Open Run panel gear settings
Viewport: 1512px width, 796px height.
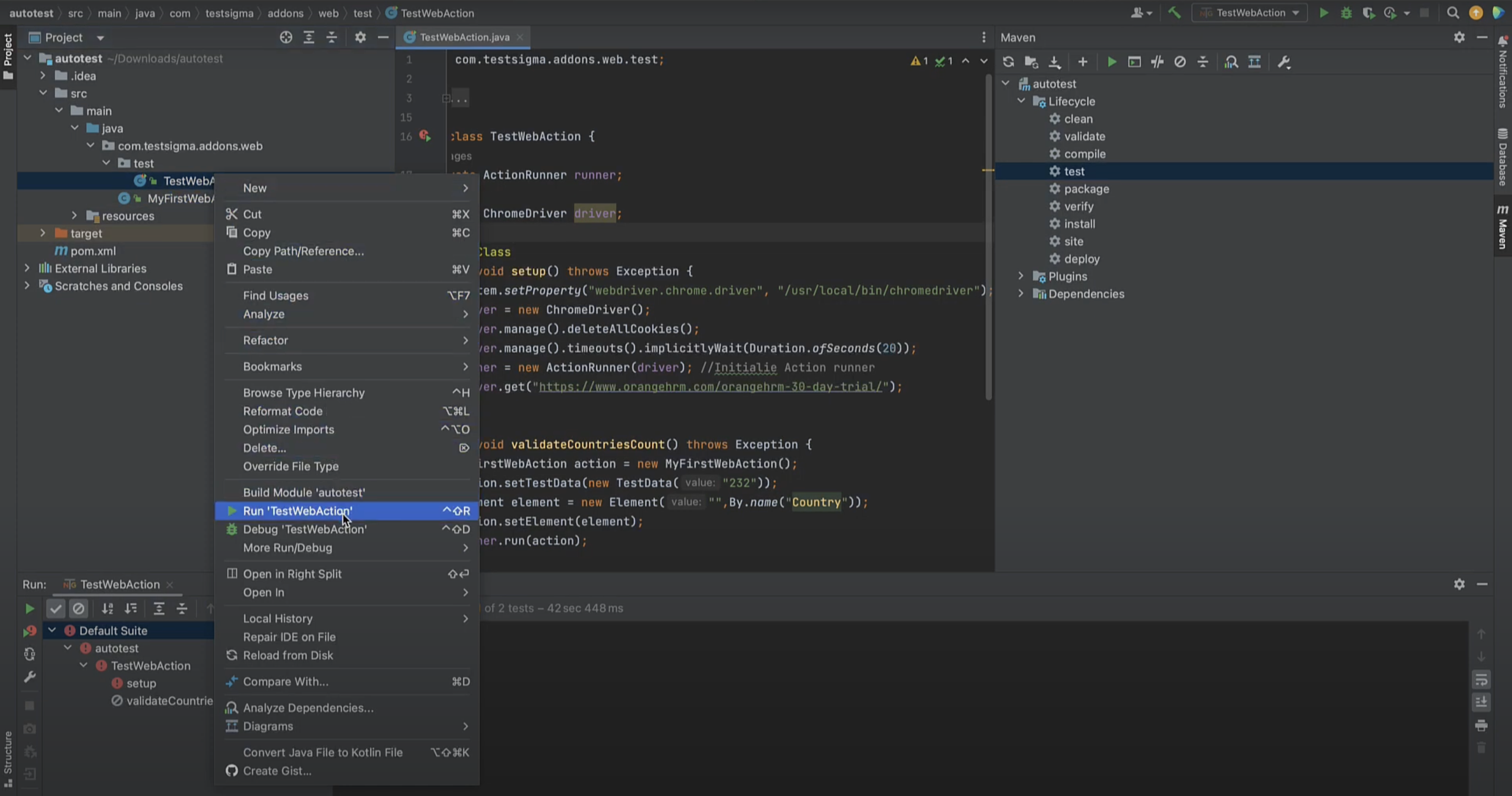click(x=1459, y=584)
